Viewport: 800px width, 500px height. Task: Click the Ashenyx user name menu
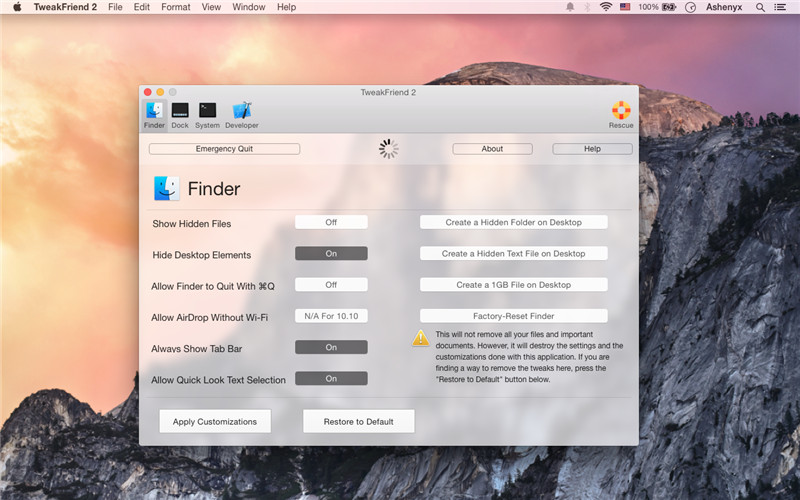pos(724,7)
